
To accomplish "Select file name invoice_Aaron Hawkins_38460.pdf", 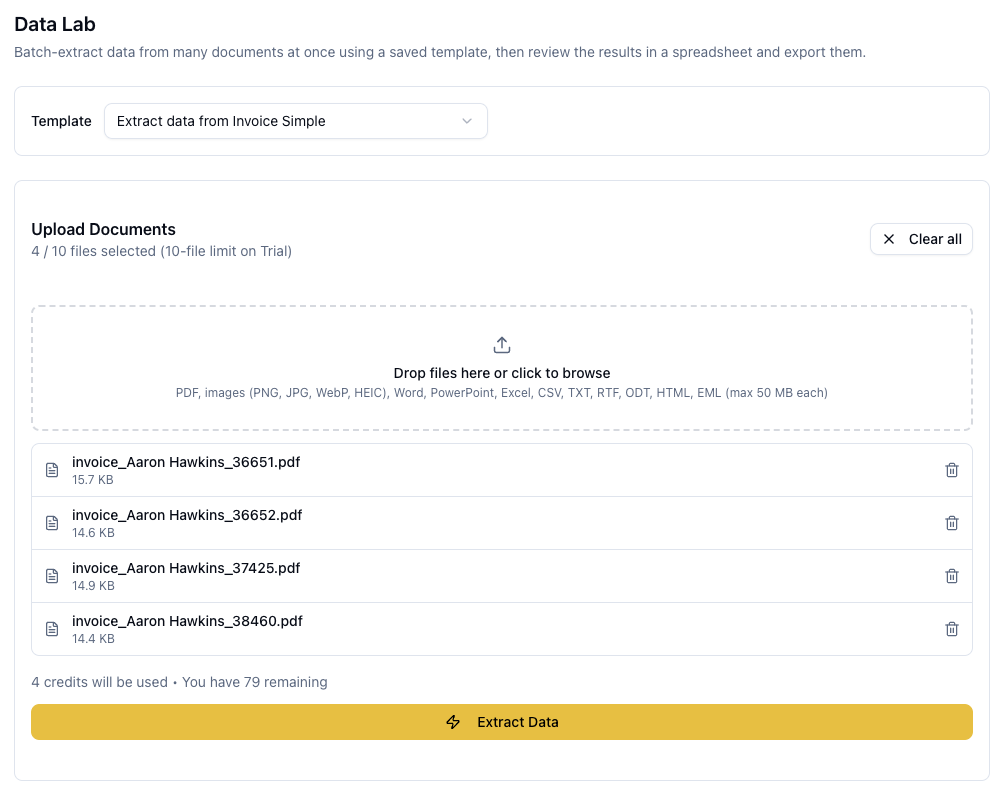I will [x=187, y=621].
